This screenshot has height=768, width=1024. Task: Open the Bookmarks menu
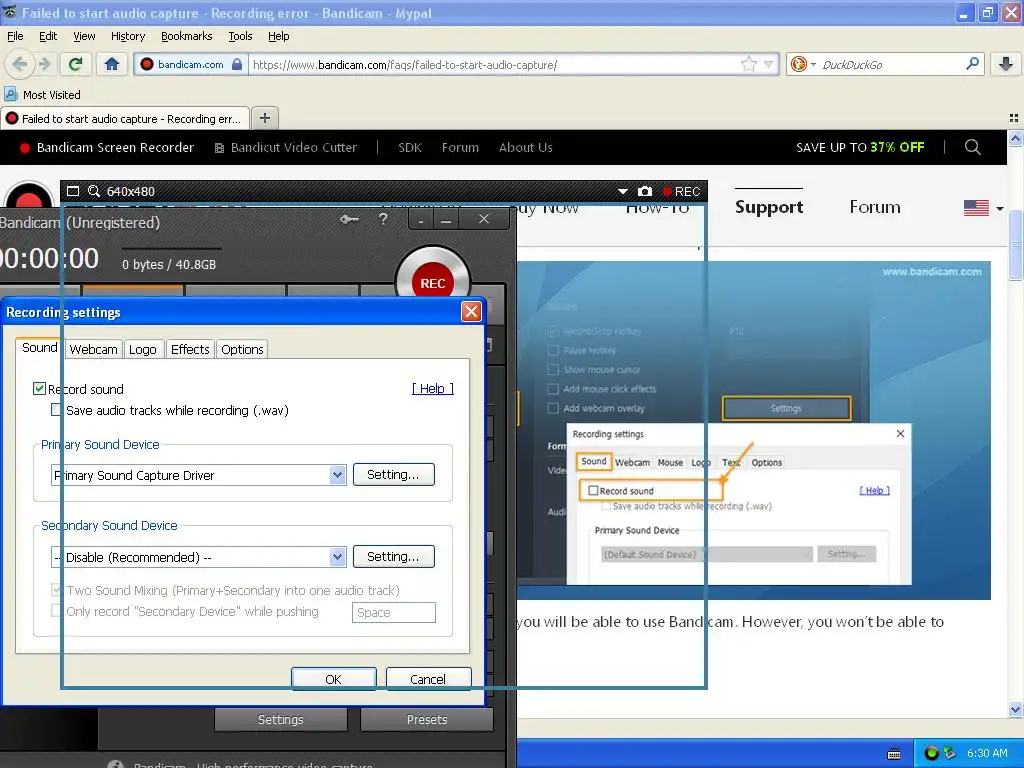pyautogui.click(x=187, y=36)
